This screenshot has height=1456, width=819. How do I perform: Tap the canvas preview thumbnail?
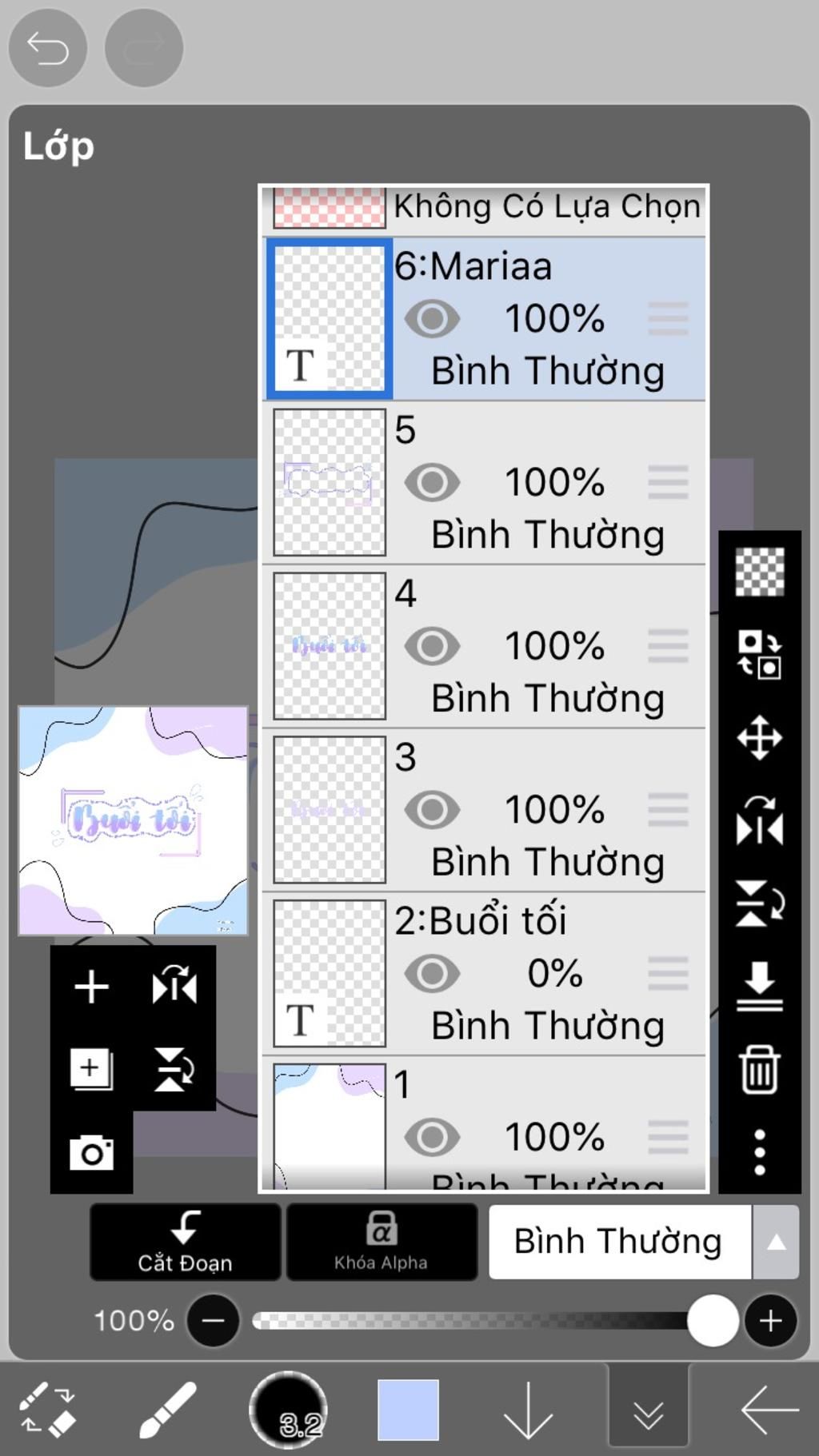134,820
